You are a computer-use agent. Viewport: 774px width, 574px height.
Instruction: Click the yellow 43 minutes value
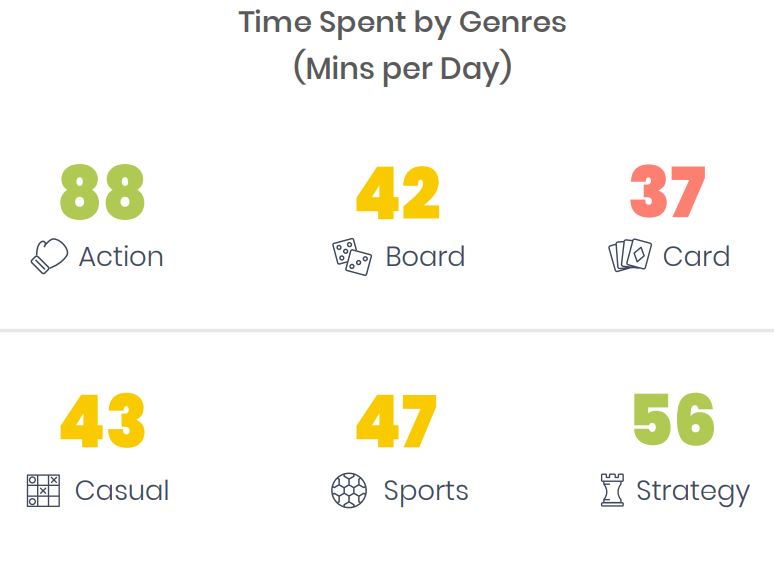tap(103, 421)
